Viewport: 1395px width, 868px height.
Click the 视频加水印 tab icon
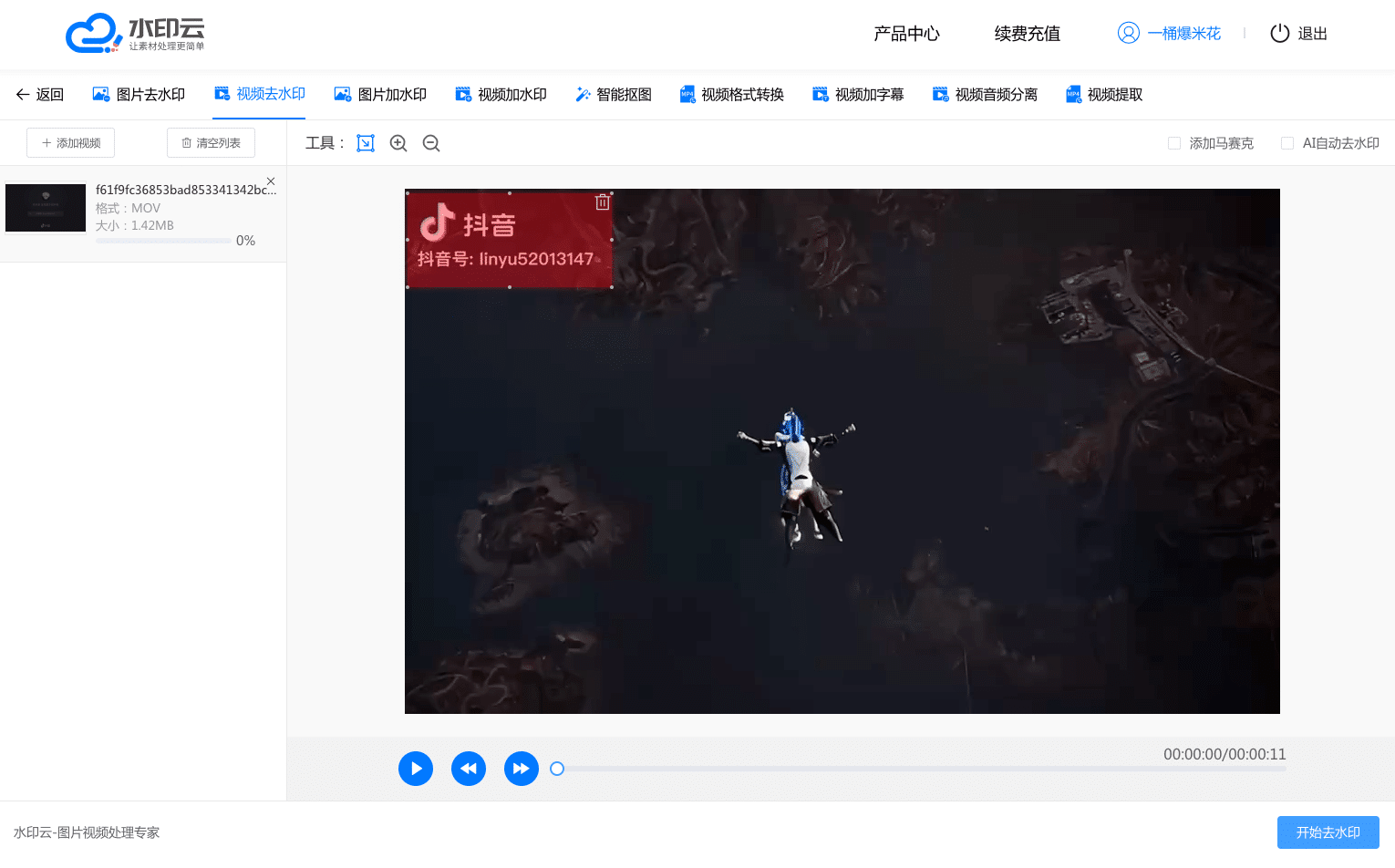point(463,94)
